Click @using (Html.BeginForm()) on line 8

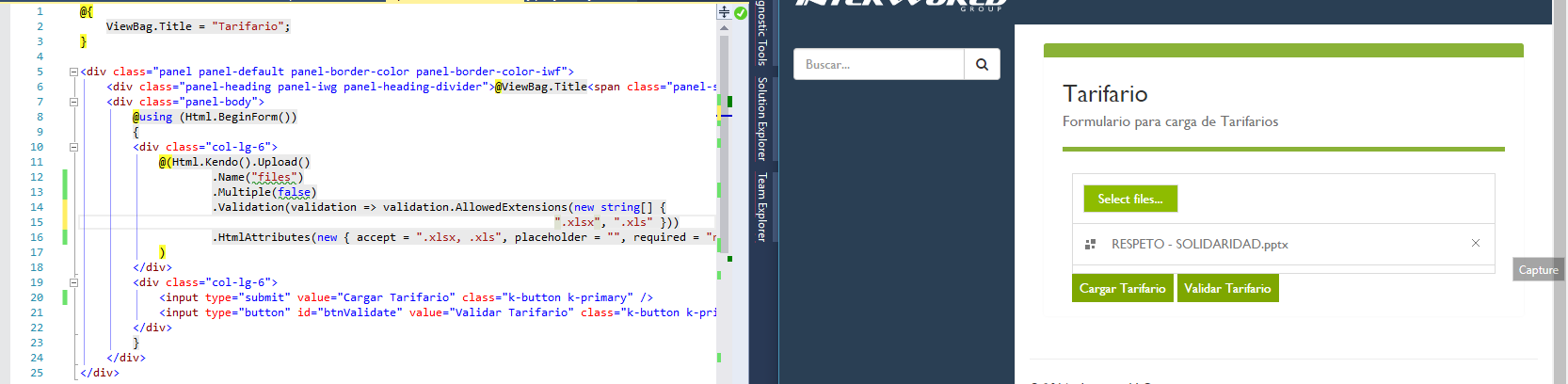[215, 117]
